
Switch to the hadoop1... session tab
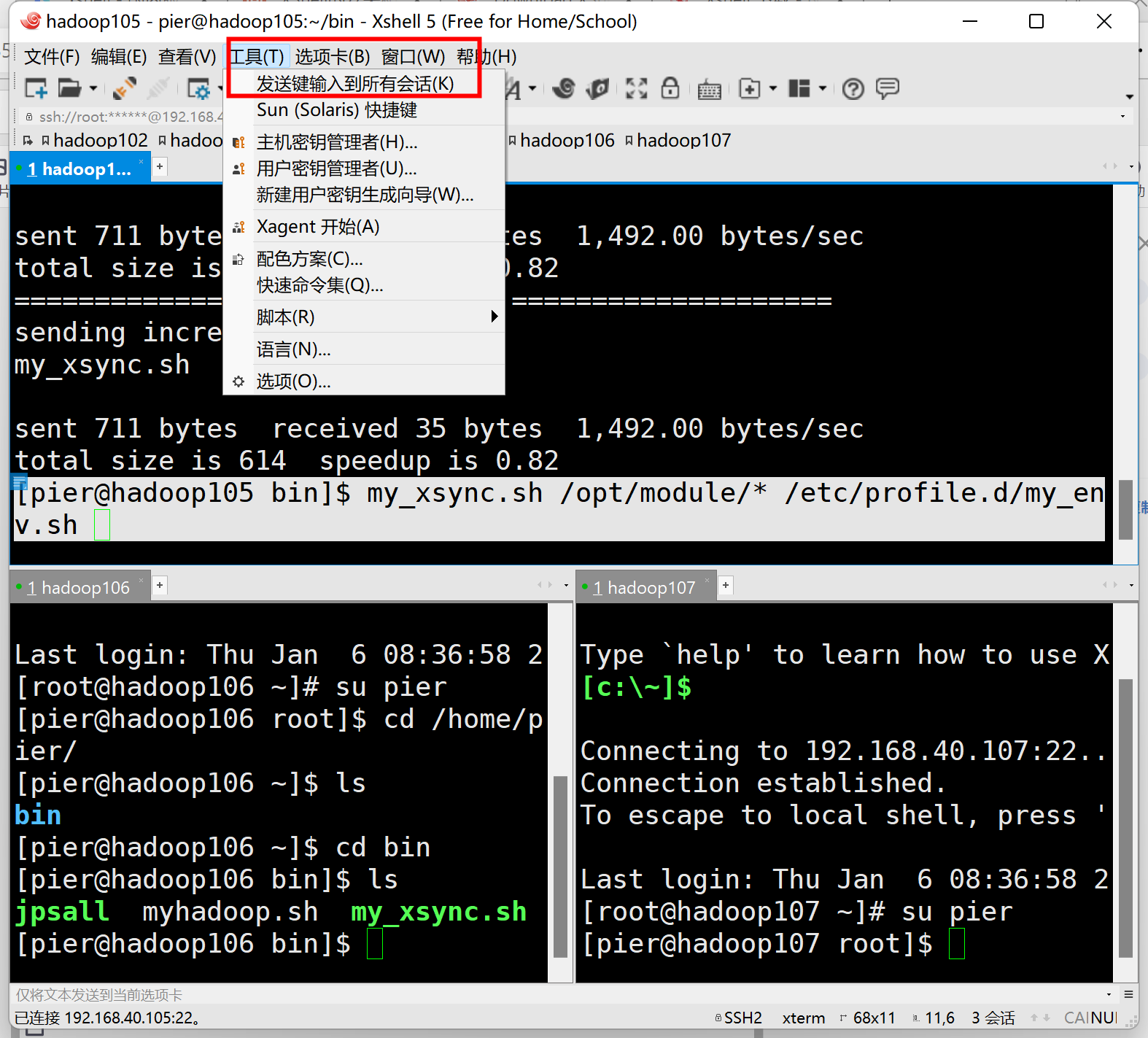79,169
